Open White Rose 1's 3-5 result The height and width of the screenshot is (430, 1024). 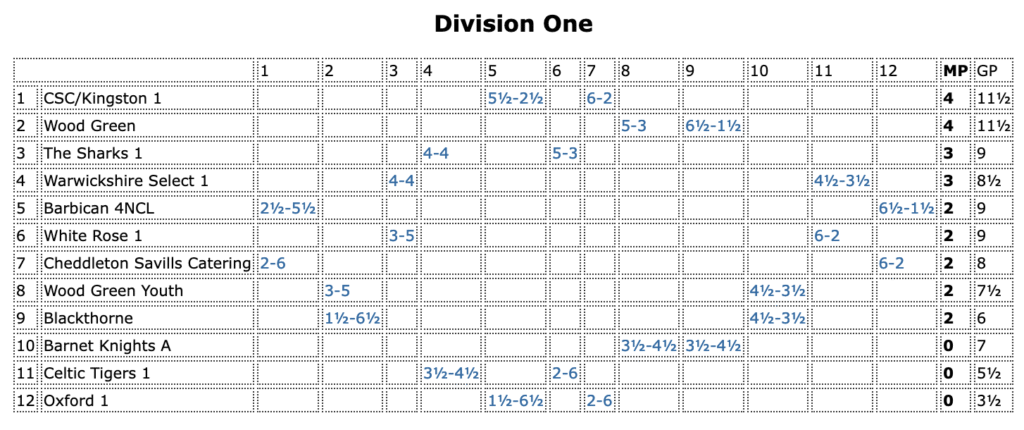coord(402,235)
